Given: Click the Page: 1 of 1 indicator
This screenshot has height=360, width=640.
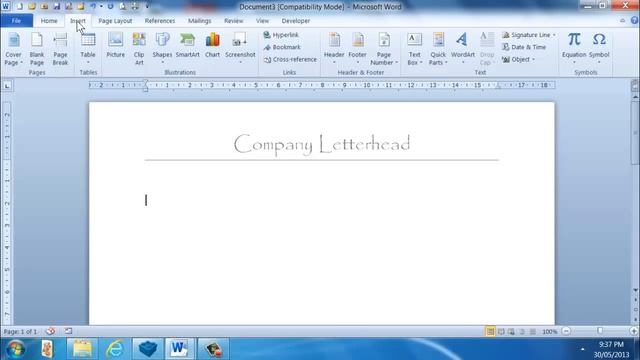Looking at the screenshot, I should coord(20,332).
